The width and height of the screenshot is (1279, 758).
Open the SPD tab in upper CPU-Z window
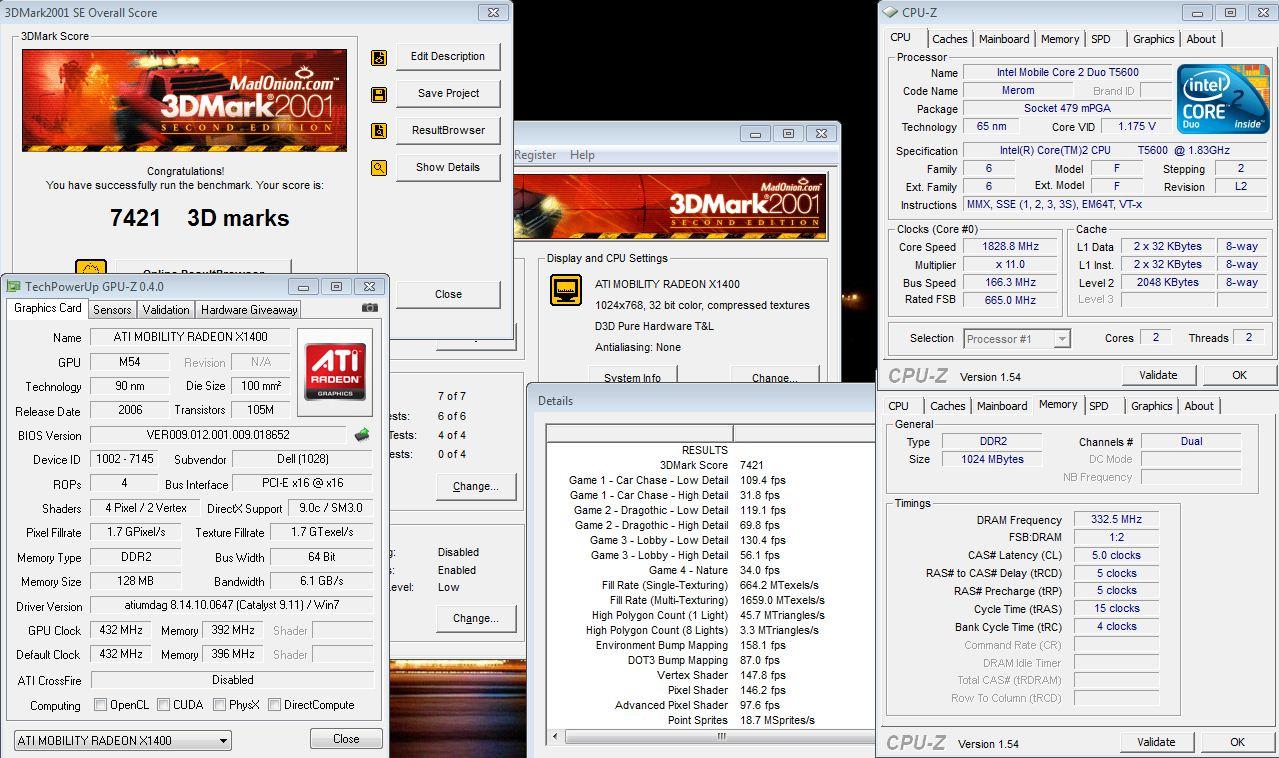[1100, 39]
